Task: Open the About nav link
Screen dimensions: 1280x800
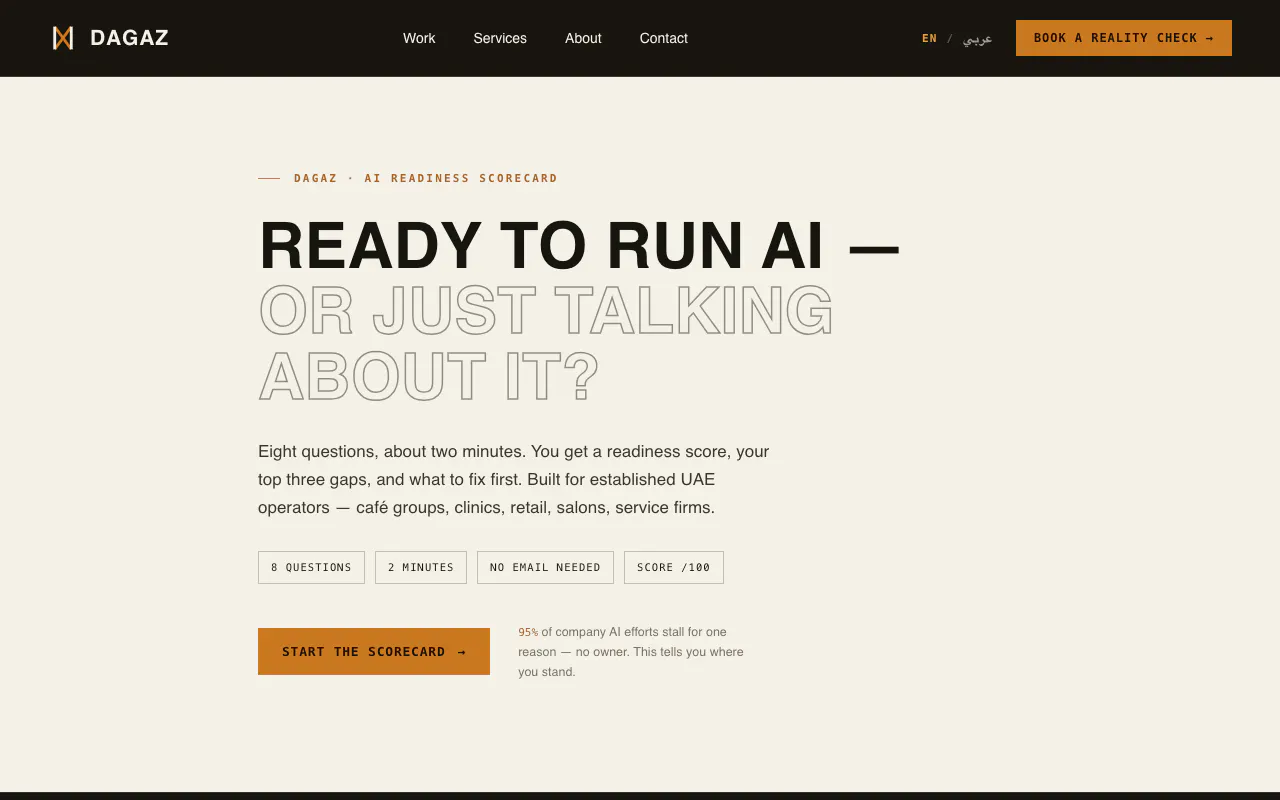Action: [x=583, y=38]
